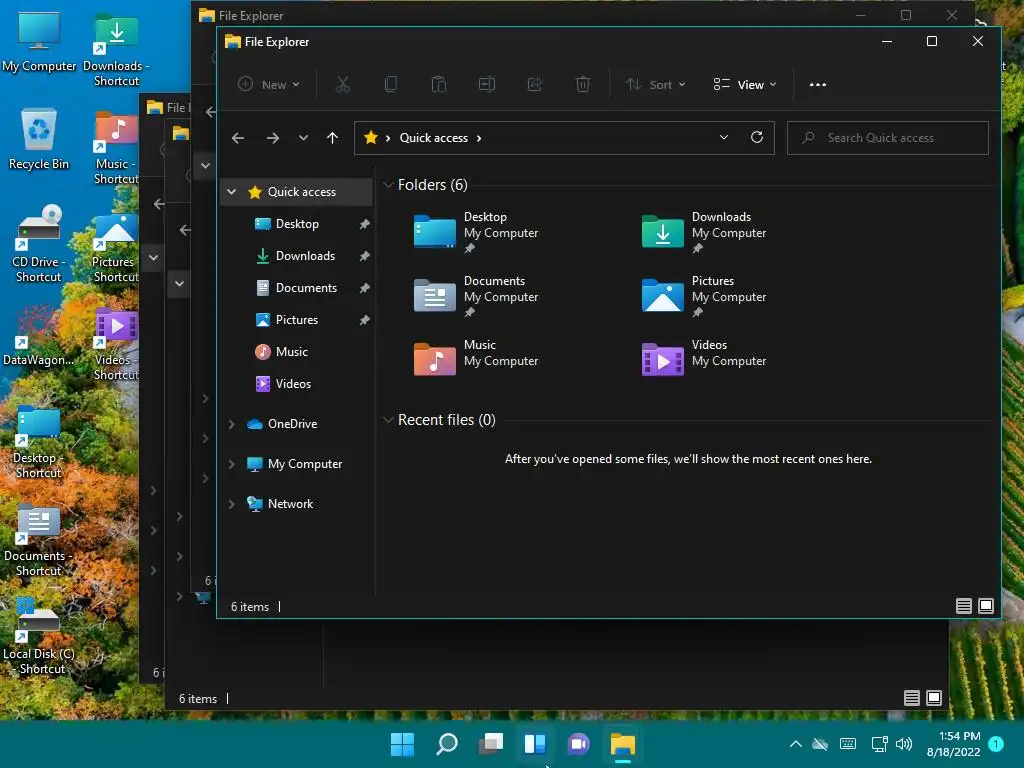
Task: Click the Rename icon in toolbar
Action: tap(487, 84)
